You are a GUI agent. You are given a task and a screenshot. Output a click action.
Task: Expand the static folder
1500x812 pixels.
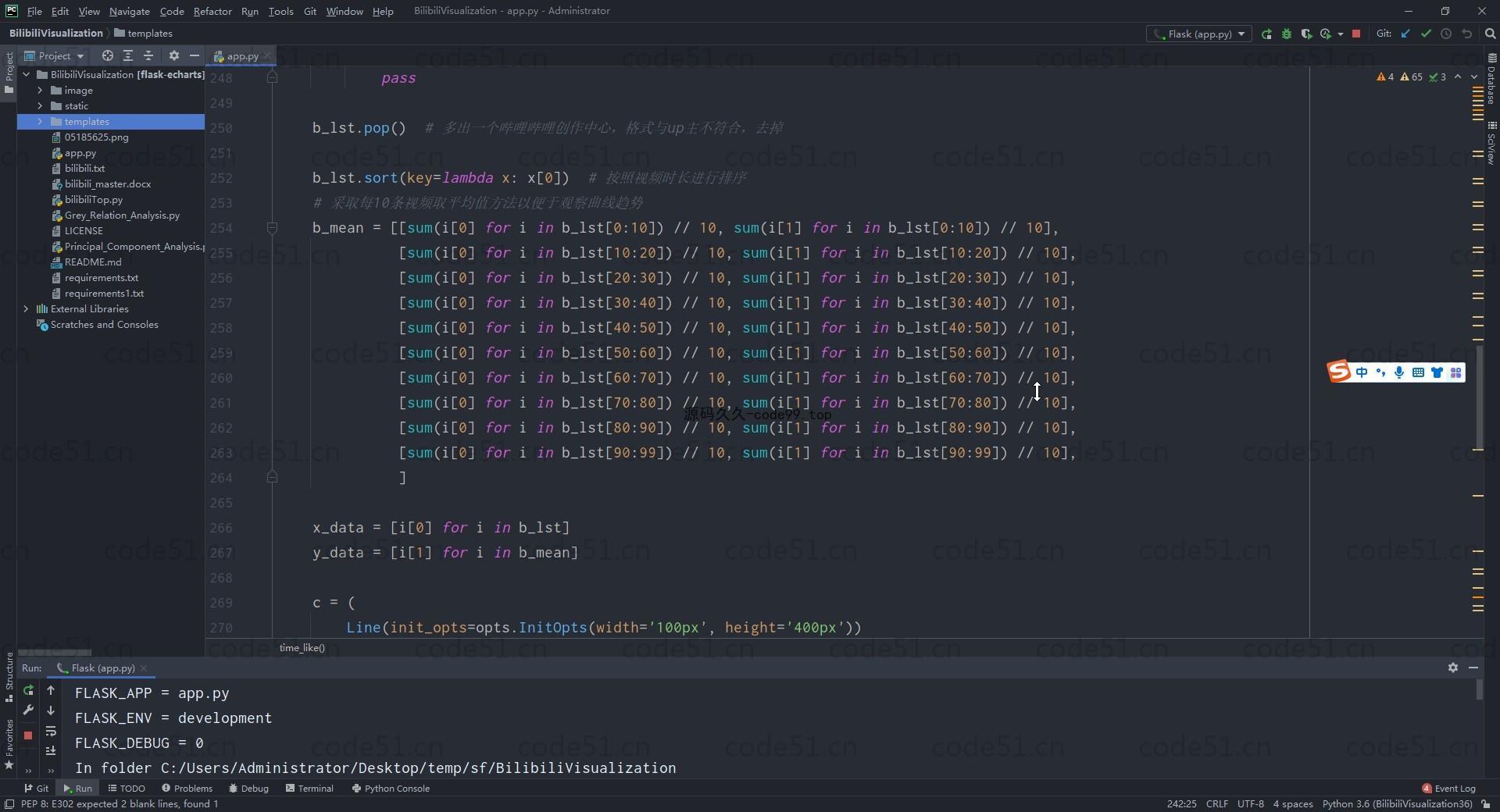pyautogui.click(x=40, y=106)
